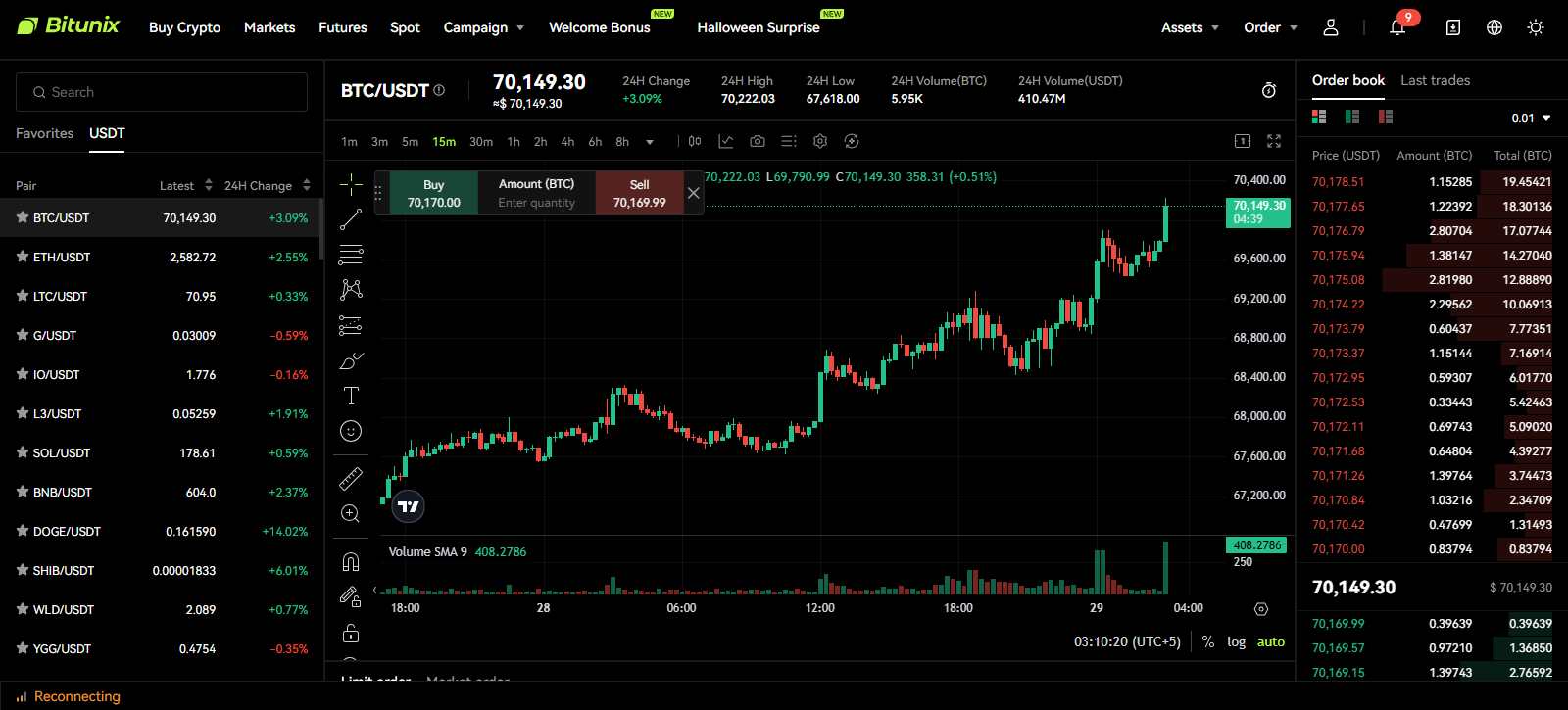
Task: Expand the Campaign menu
Action: click(484, 27)
